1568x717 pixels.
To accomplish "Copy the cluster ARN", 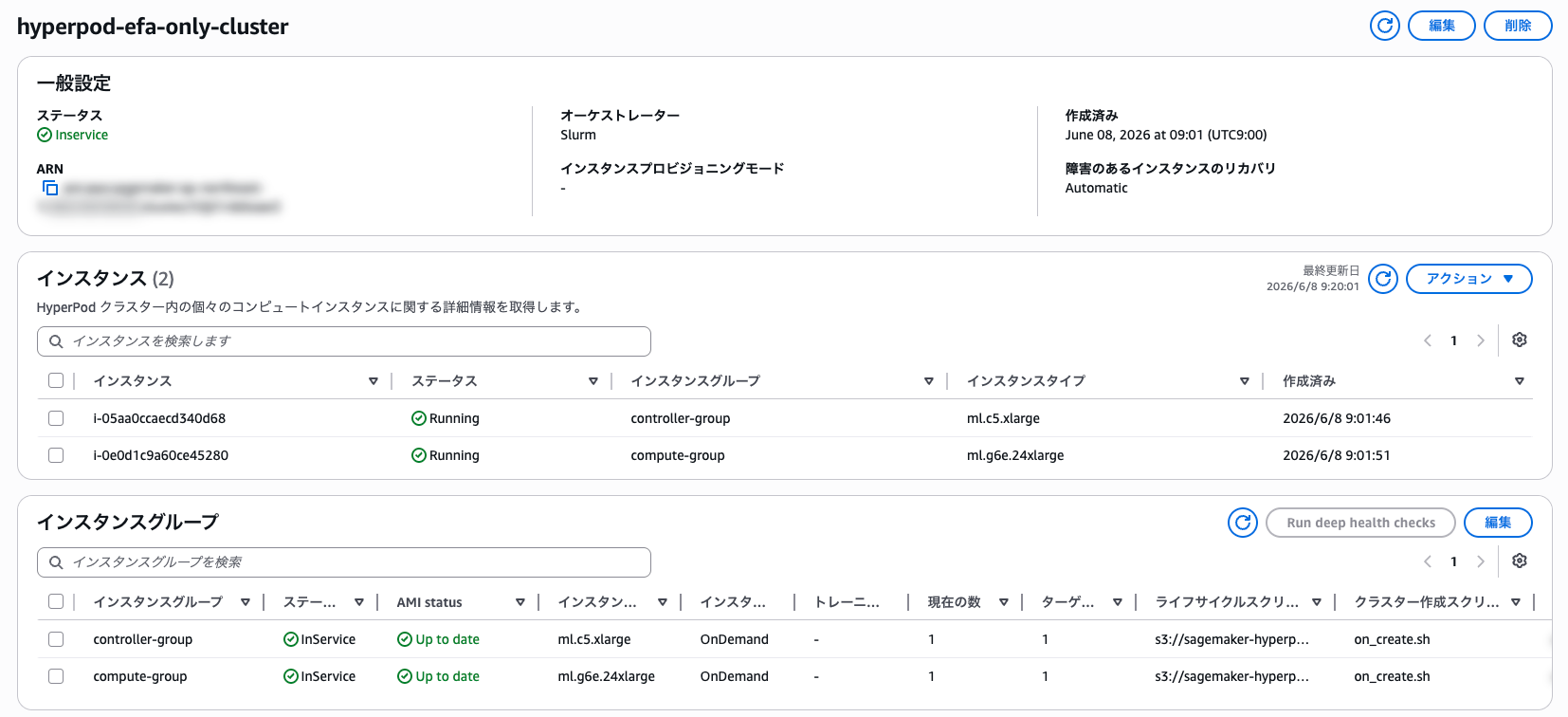I will pos(50,188).
